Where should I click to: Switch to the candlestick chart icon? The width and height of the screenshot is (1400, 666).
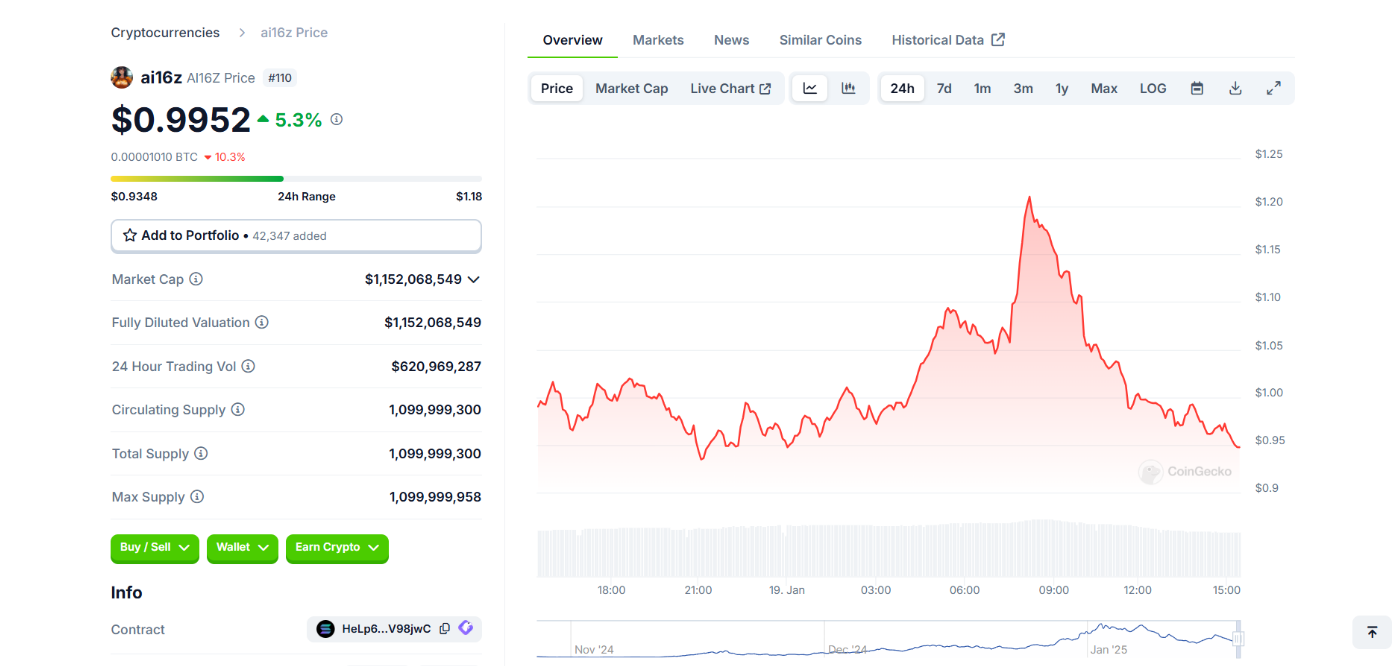848,88
